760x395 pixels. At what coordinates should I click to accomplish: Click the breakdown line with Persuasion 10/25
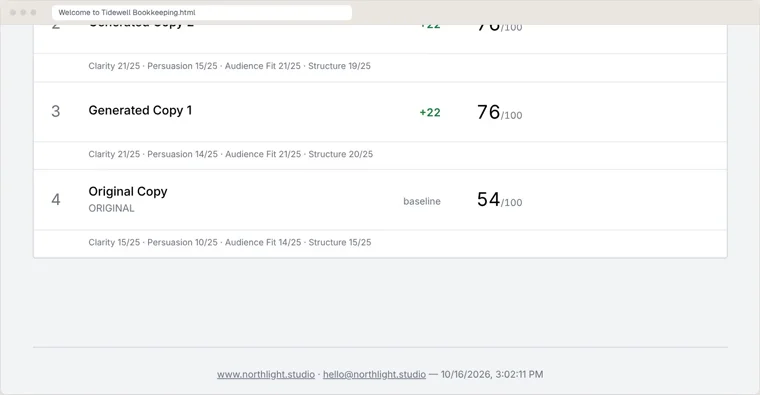pos(230,242)
